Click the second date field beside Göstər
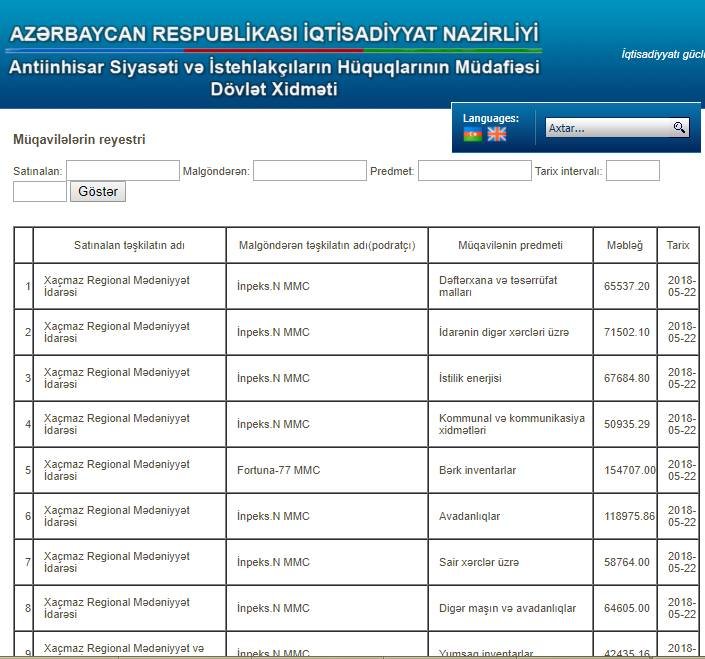Image resolution: width=705 pixels, height=659 pixels. click(40, 192)
